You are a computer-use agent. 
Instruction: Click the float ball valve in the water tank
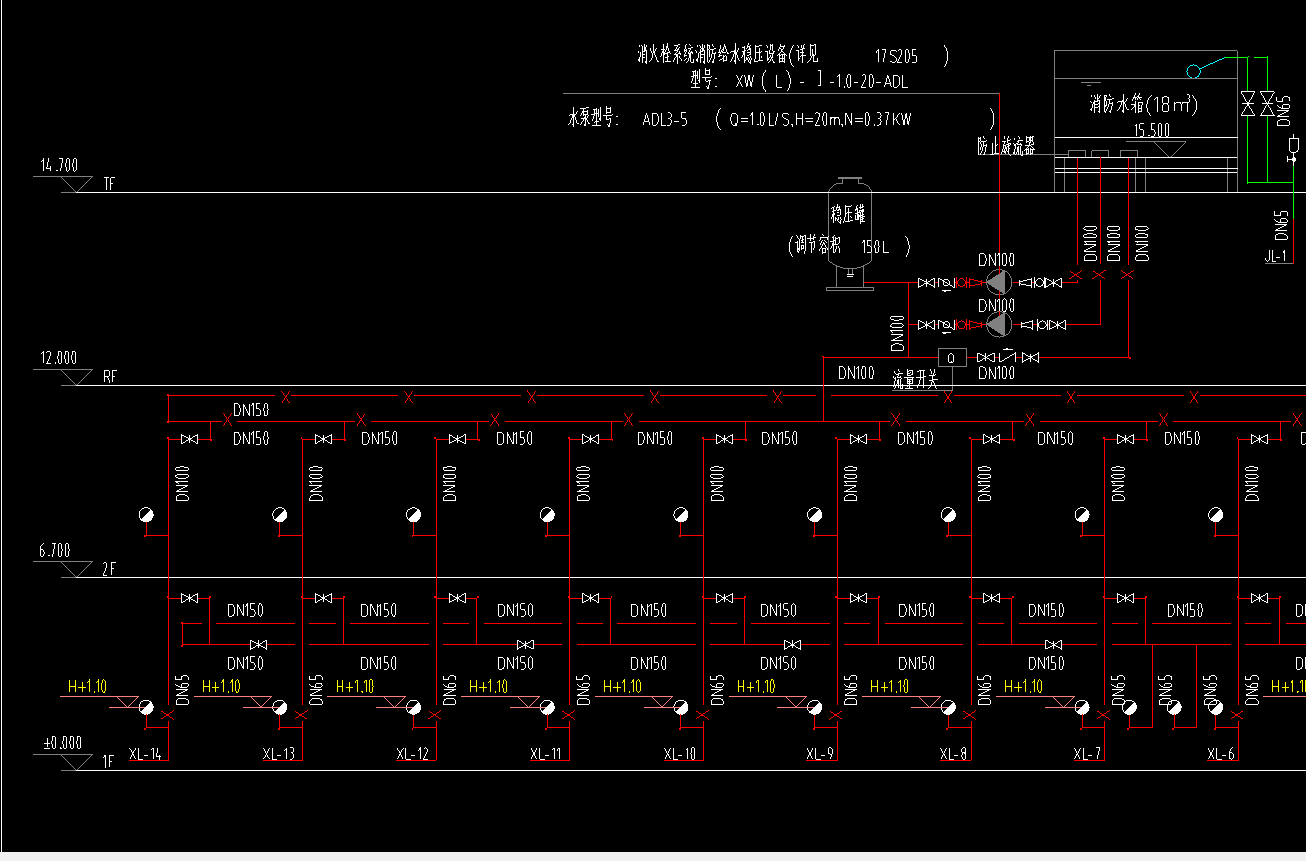point(1192,71)
